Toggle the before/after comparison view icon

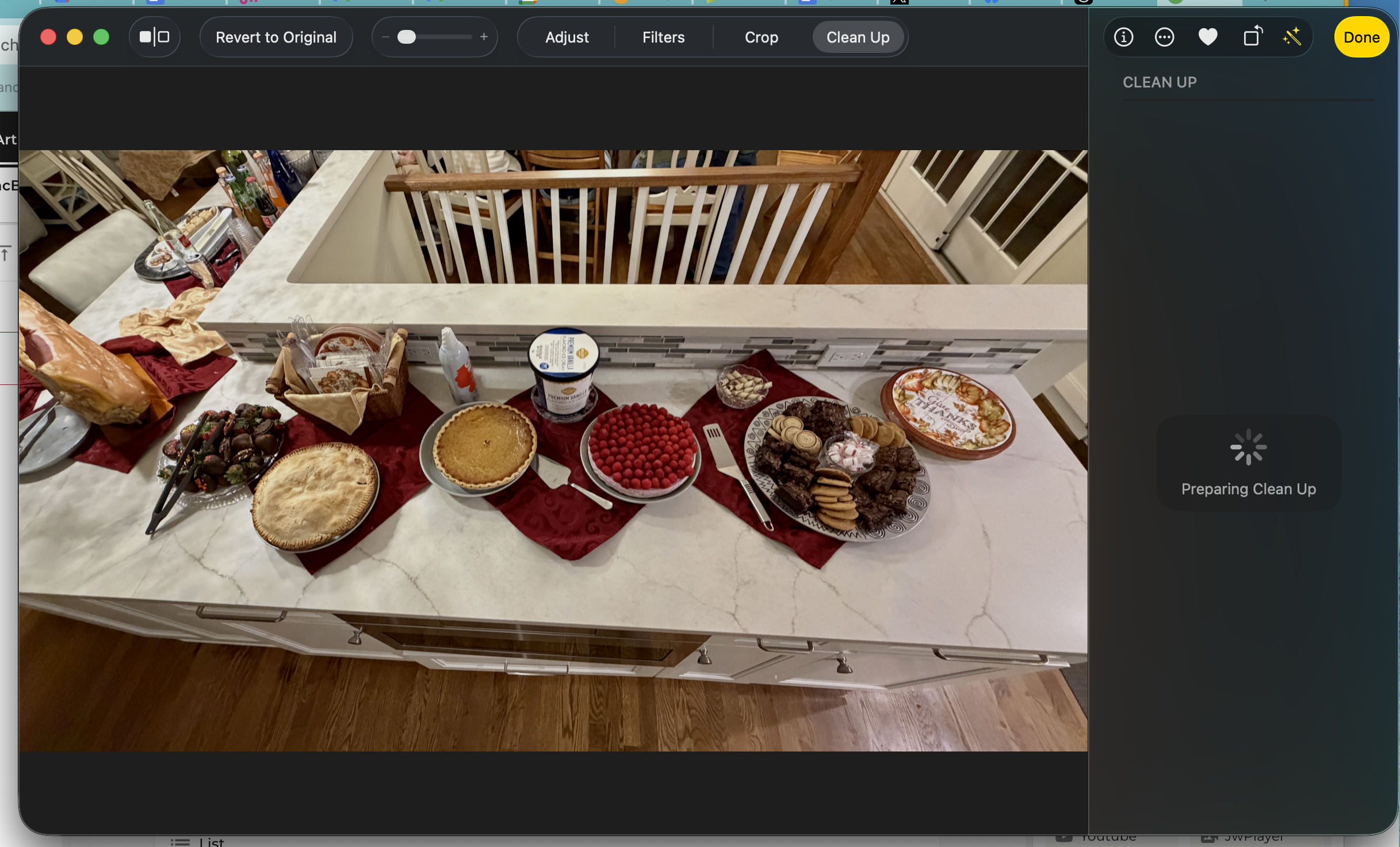coord(155,37)
